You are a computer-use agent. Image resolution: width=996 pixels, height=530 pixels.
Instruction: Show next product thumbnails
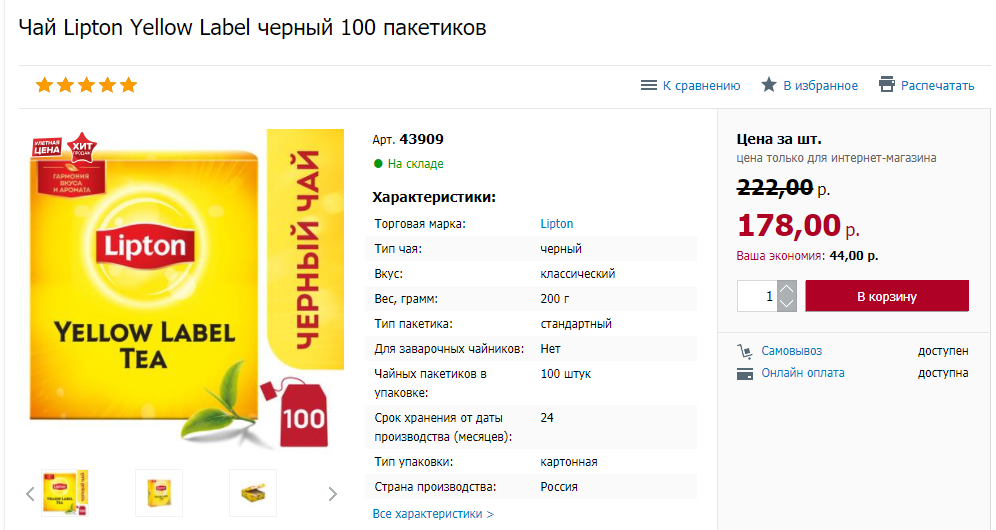pyautogui.click(x=333, y=493)
